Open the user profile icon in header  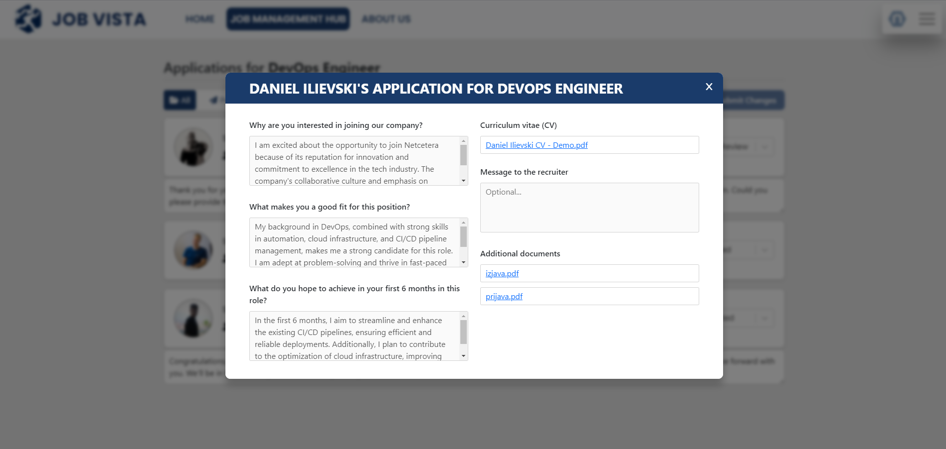[x=897, y=19]
